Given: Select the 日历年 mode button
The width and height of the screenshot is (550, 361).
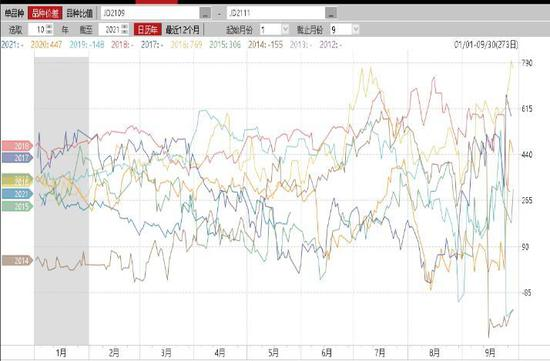Looking at the screenshot, I should pyautogui.click(x=148, y=29).
